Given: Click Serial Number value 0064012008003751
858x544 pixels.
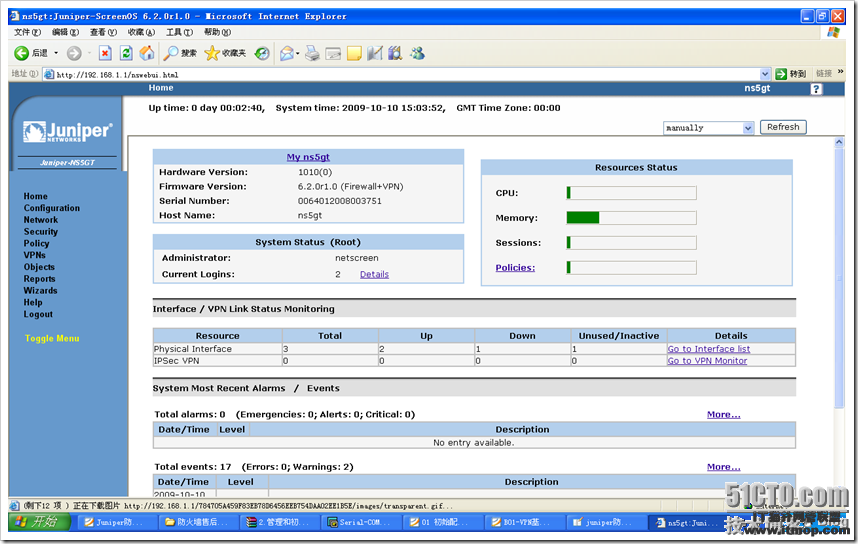Looking at the screenshot, I should click(339, 201).
